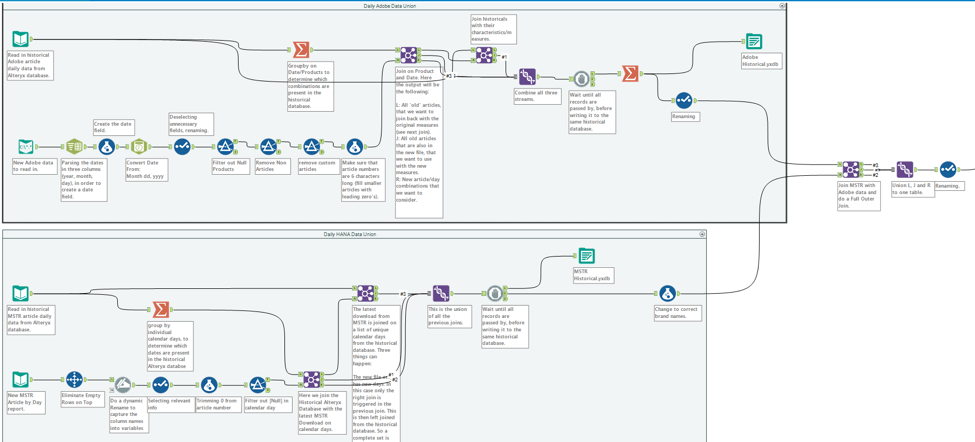
Task: Click the annotation 'Adobe Historical.yxdb'
Action: pyautogui.click(x=762, y=61)
